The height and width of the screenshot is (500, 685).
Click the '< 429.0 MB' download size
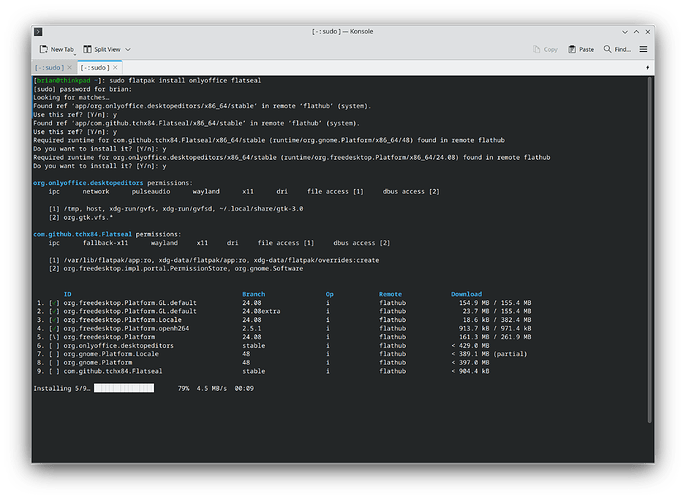470,346
